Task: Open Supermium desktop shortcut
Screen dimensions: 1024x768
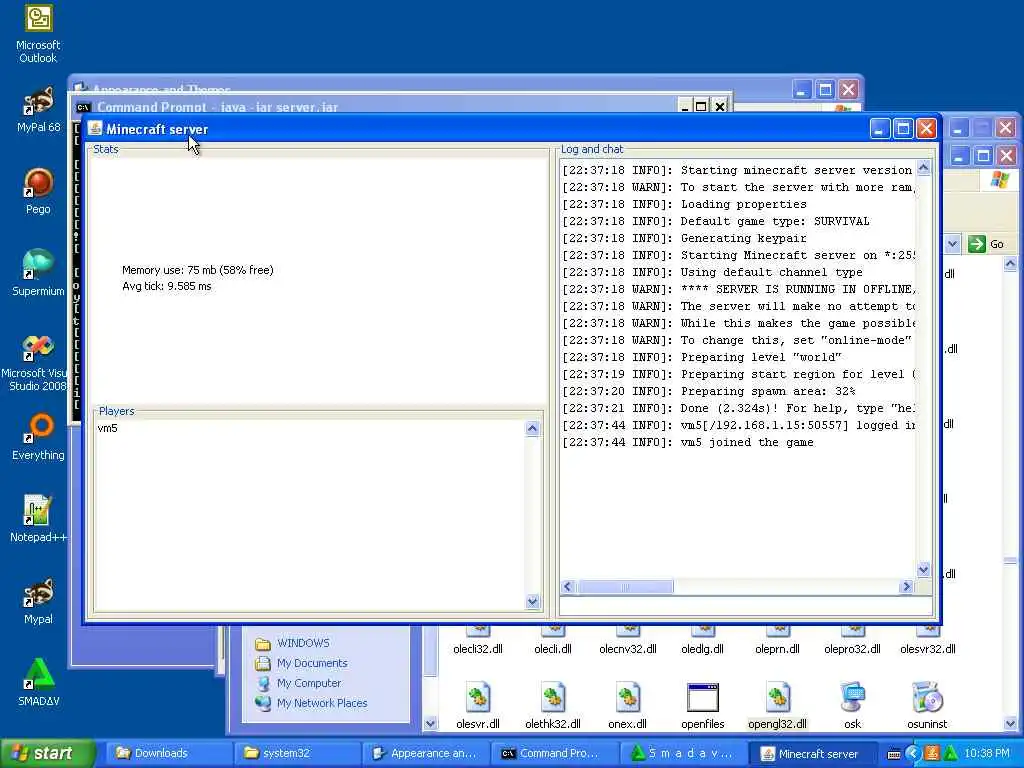Action: pos(38,273)
